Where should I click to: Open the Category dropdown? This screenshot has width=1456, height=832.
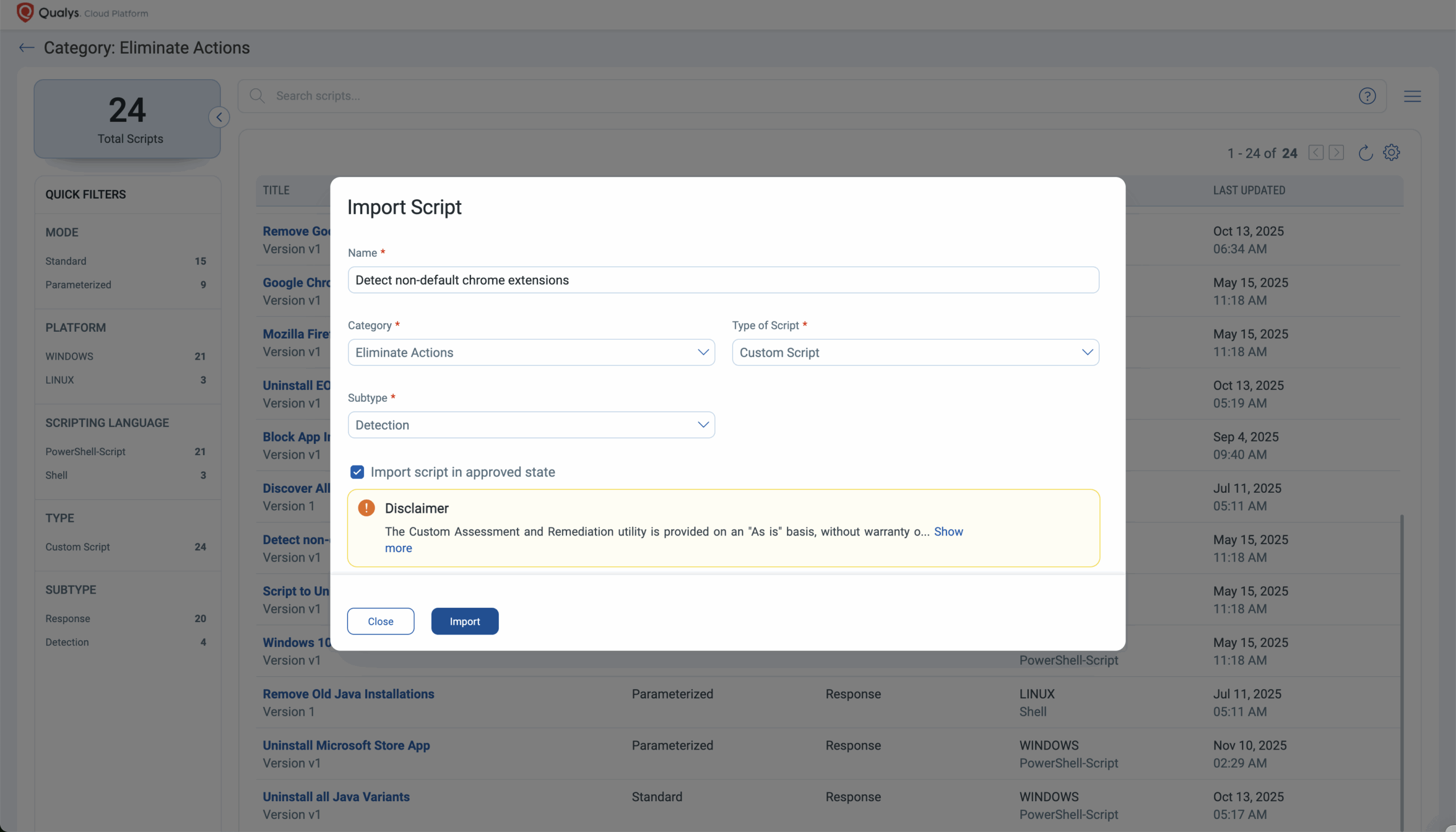[x=531, y=353]
